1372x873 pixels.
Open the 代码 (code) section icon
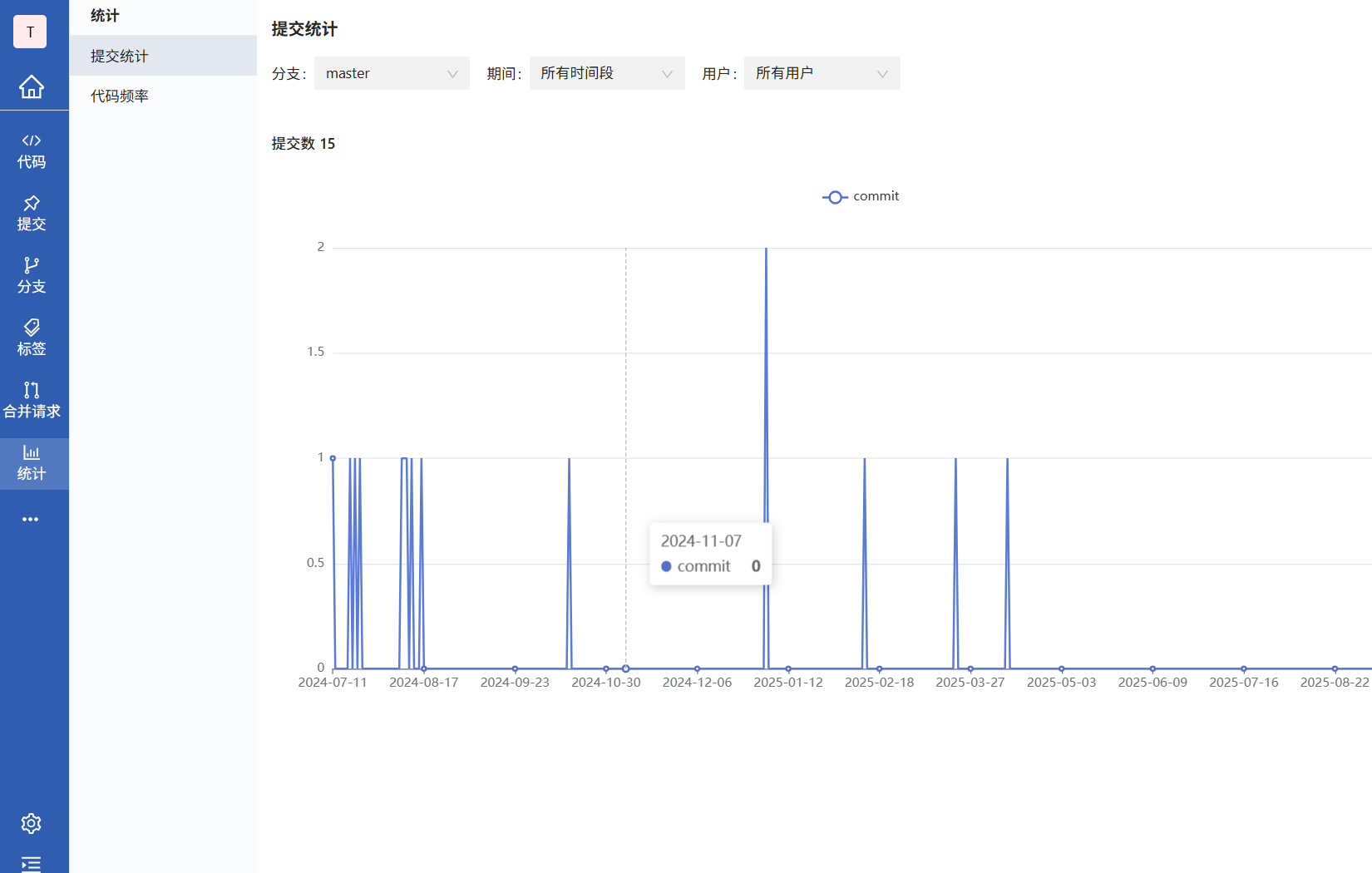[31, 150]
